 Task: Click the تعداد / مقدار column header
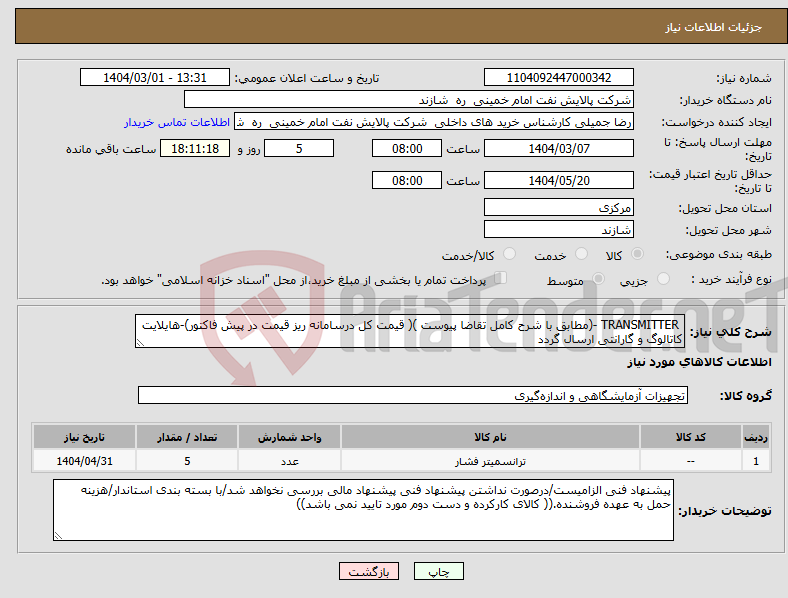coord(187,437)
